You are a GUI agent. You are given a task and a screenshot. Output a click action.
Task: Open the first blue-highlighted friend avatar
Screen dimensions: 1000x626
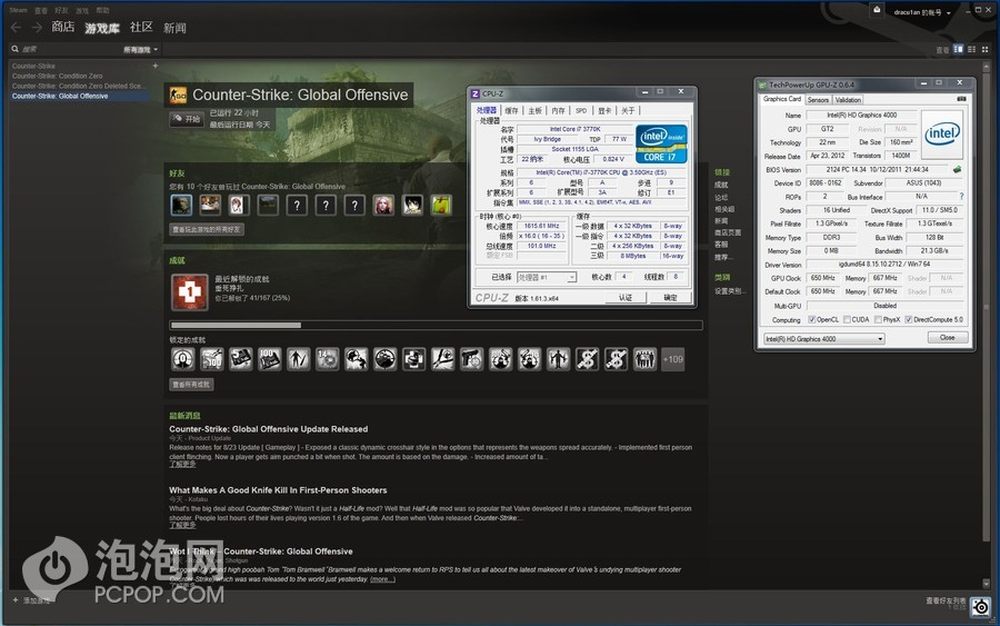click(x=181, y=205)
